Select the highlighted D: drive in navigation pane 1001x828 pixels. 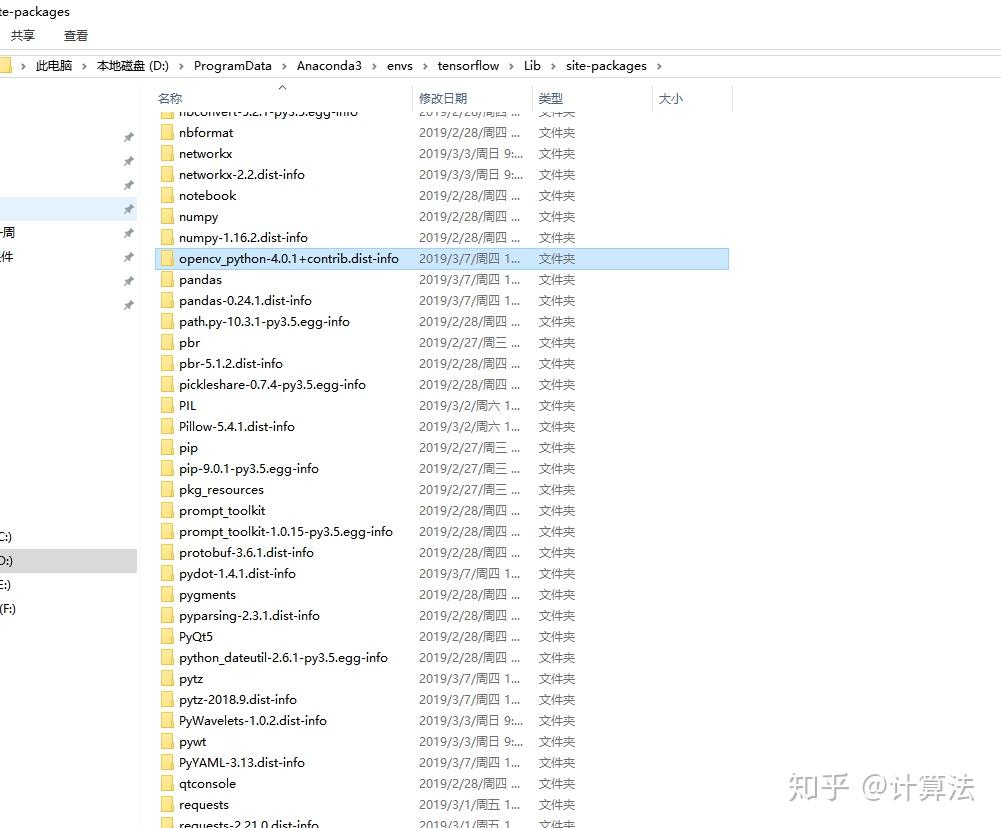tap(68, 561)
